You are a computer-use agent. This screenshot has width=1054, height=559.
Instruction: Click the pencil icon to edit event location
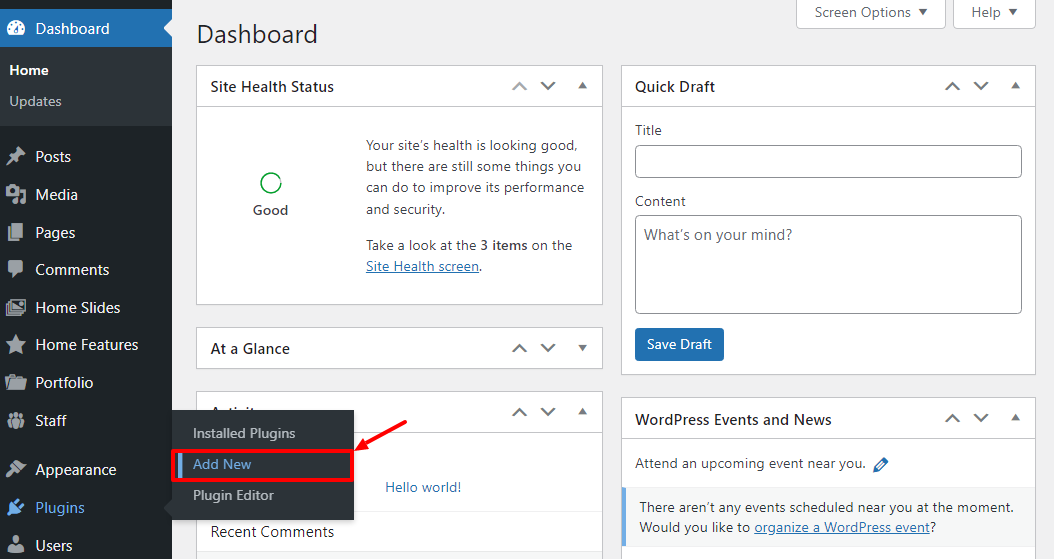click(x=881, y=464)
